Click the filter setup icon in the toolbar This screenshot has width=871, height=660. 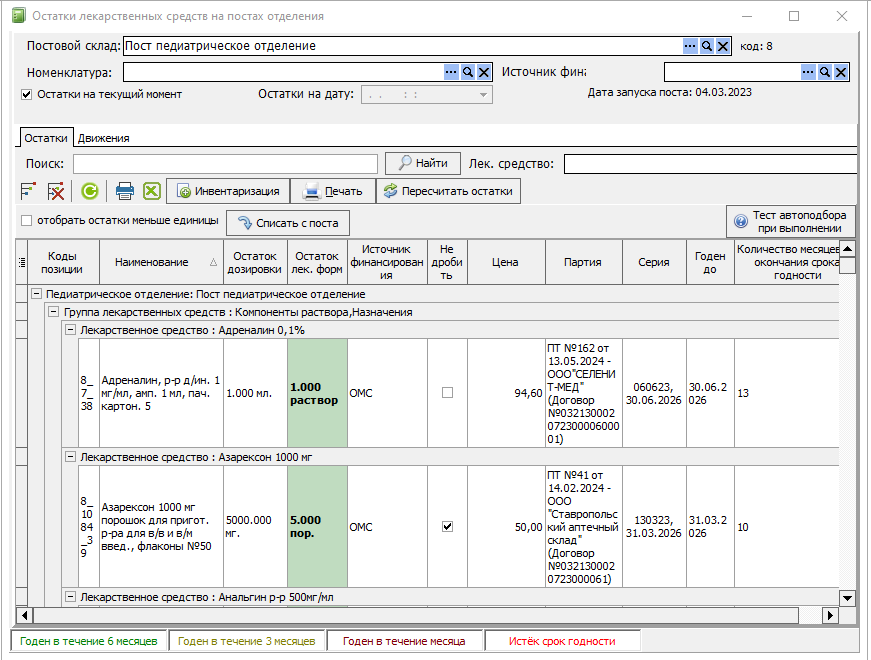tap(28, 191)
